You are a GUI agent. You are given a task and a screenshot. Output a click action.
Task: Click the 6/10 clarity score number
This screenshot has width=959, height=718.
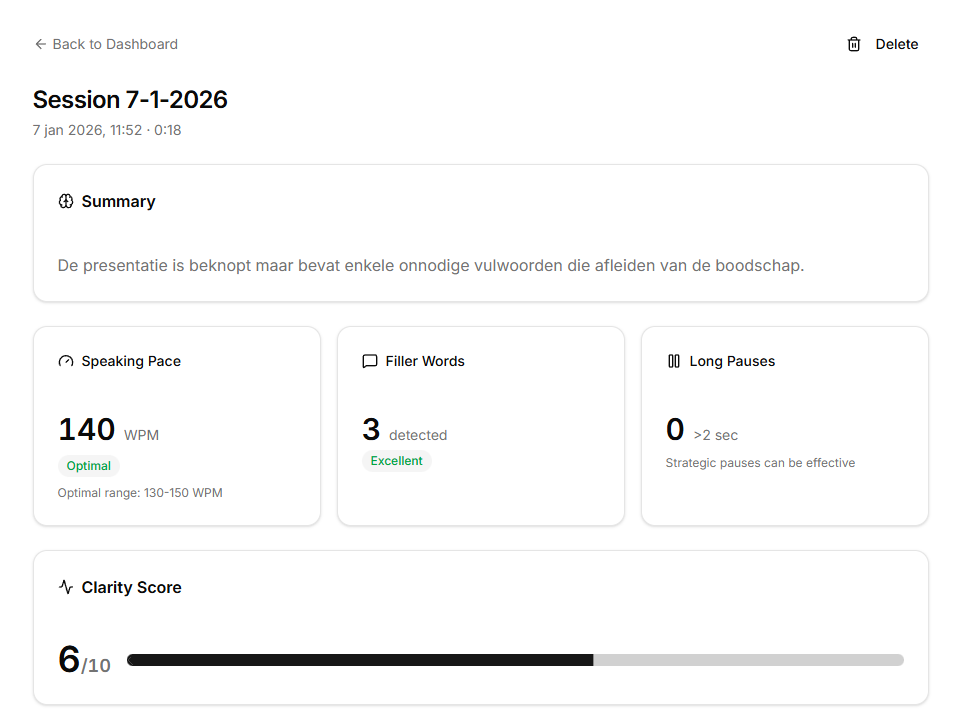tap(70, 660)
